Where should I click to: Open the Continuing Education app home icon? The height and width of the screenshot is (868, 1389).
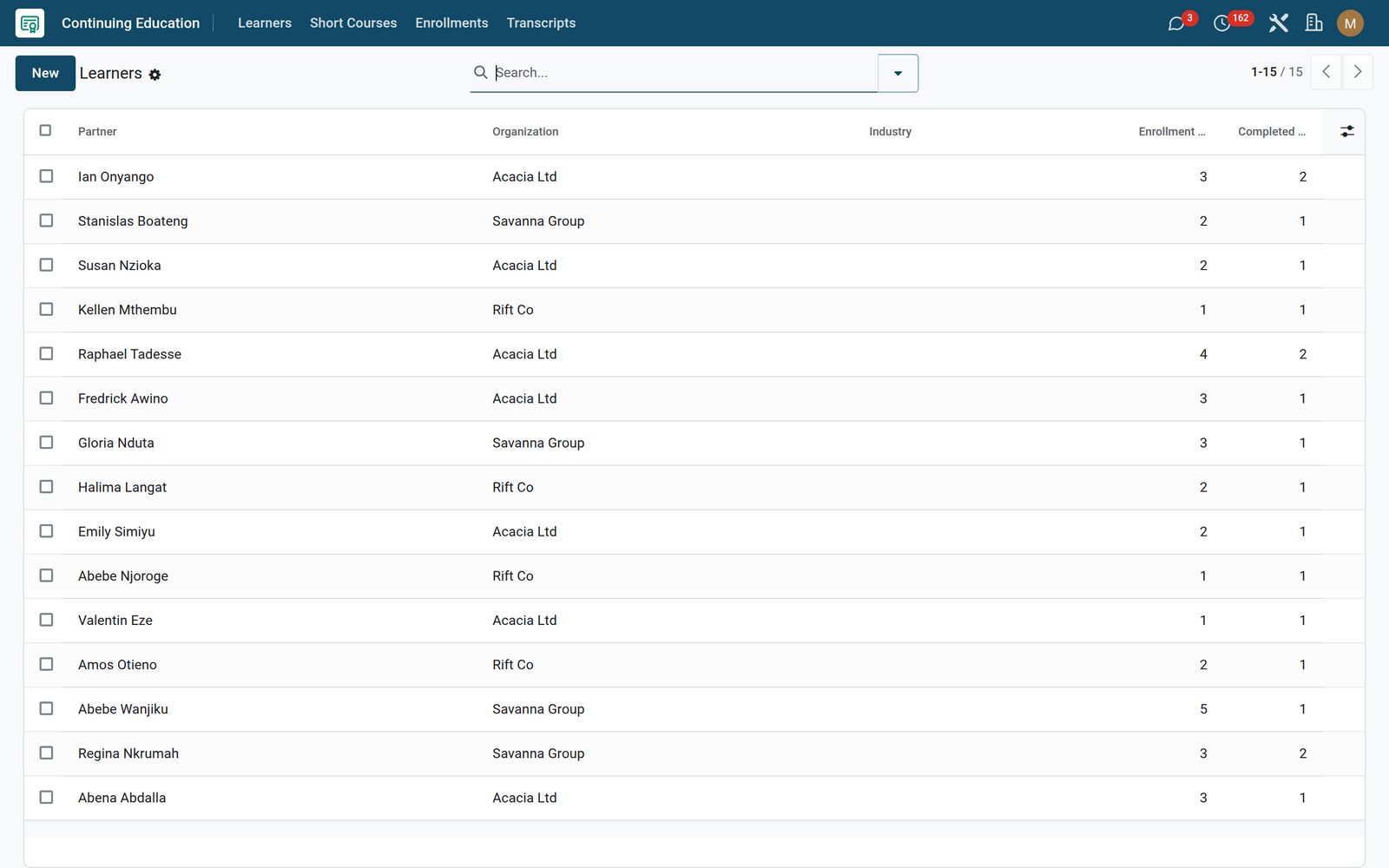30,23
